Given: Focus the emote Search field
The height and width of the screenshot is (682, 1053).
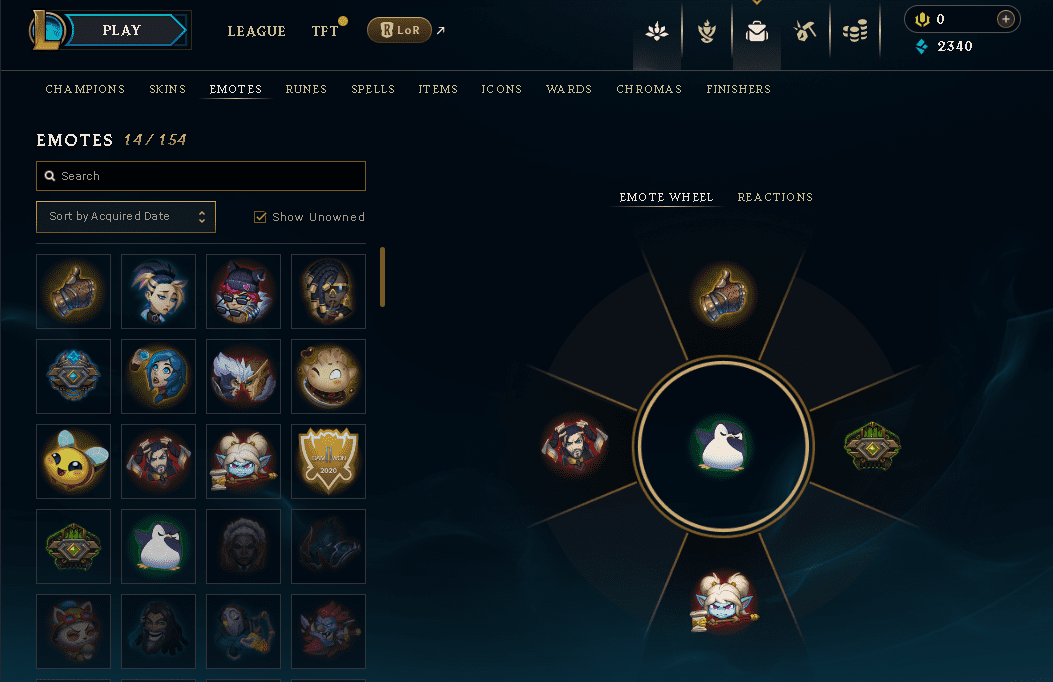Looking at the screenshot, I should click(x=201, y=176).
